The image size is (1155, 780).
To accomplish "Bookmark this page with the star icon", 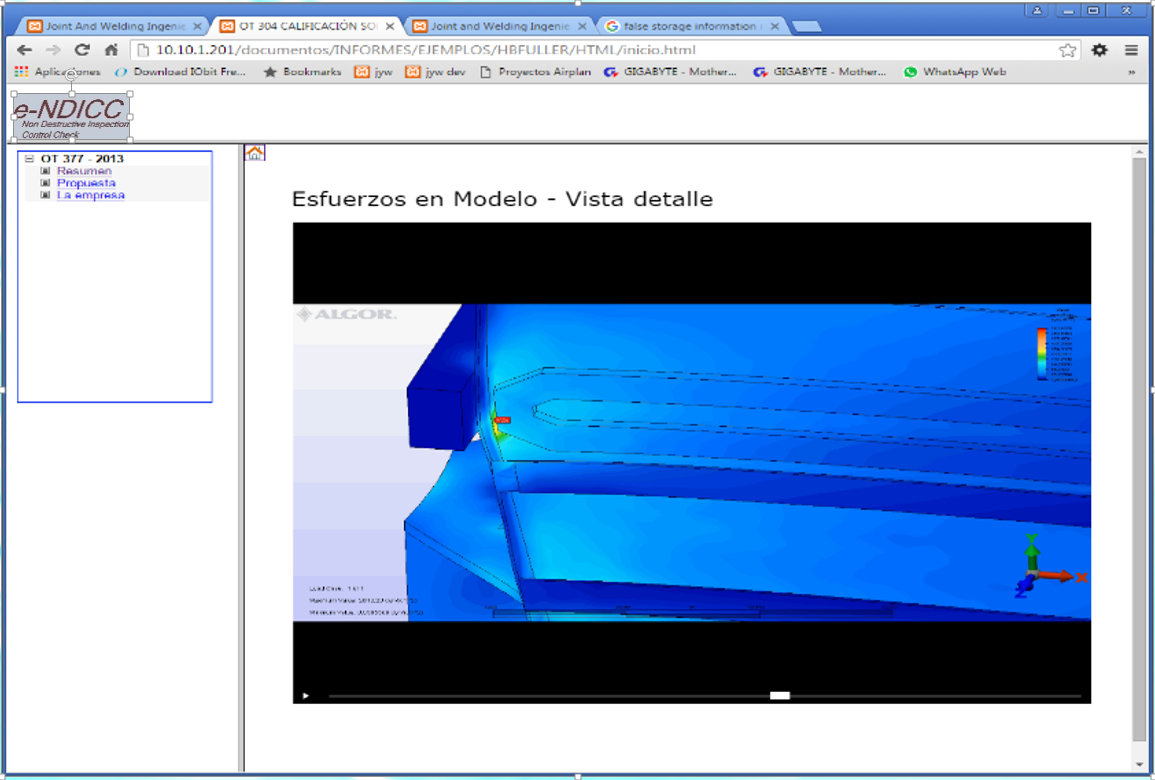I will pyautogui.click(x=1068, y=50).
